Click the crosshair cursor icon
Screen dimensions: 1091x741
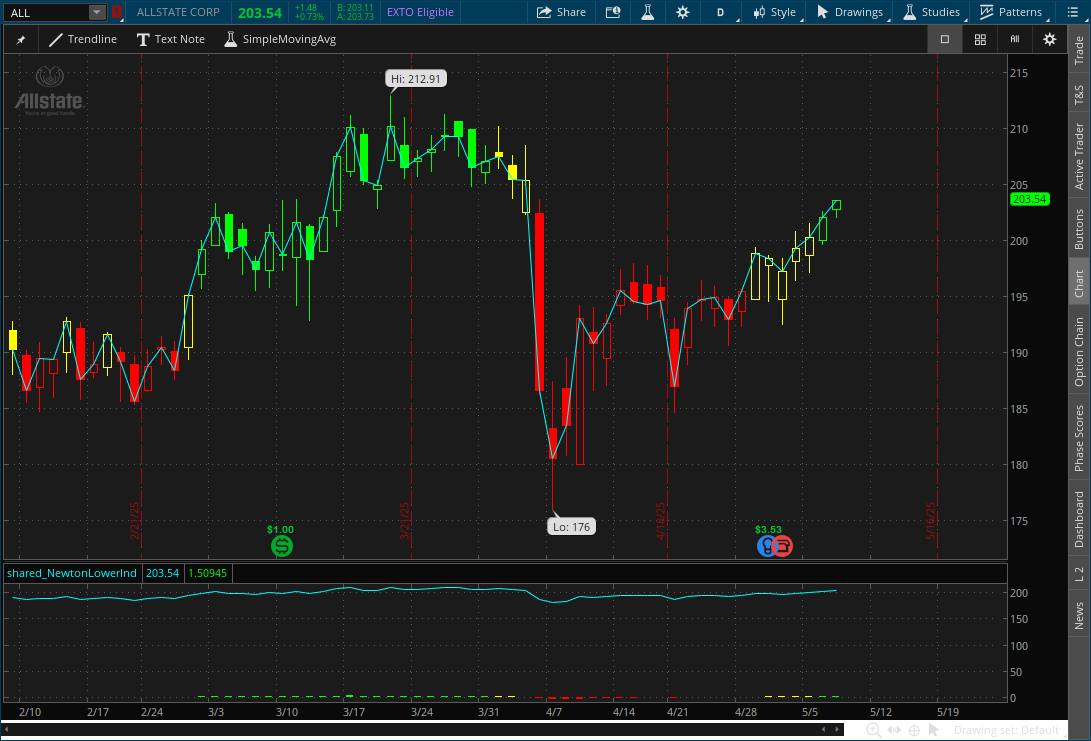[x=914, y=730]
